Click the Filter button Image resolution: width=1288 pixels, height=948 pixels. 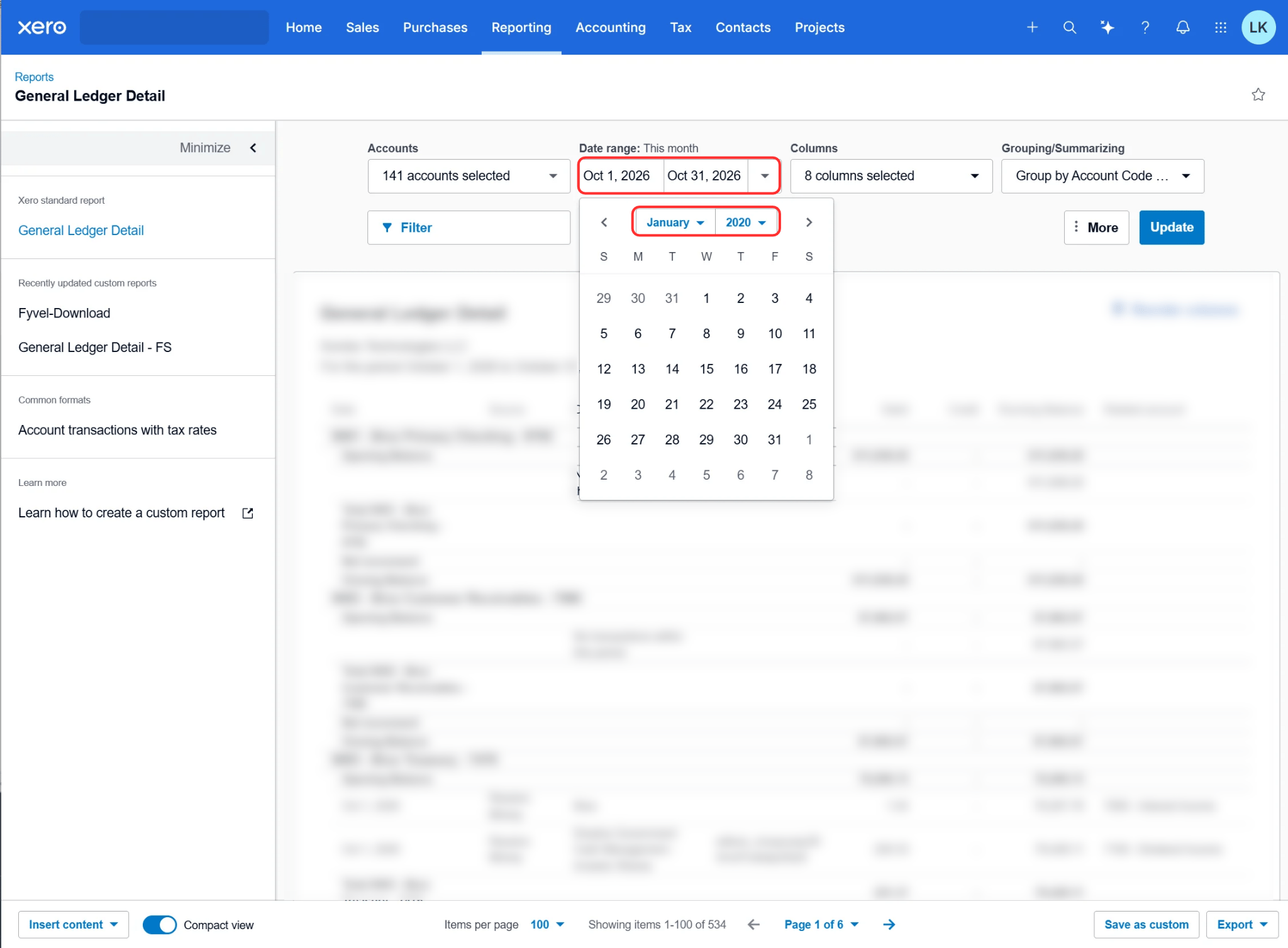[469, 228]
